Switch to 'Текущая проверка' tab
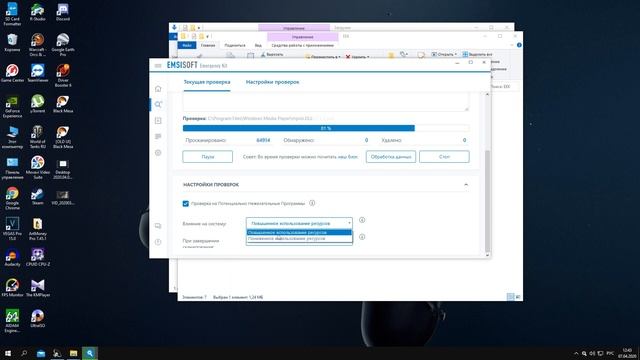 coord(207,82)
